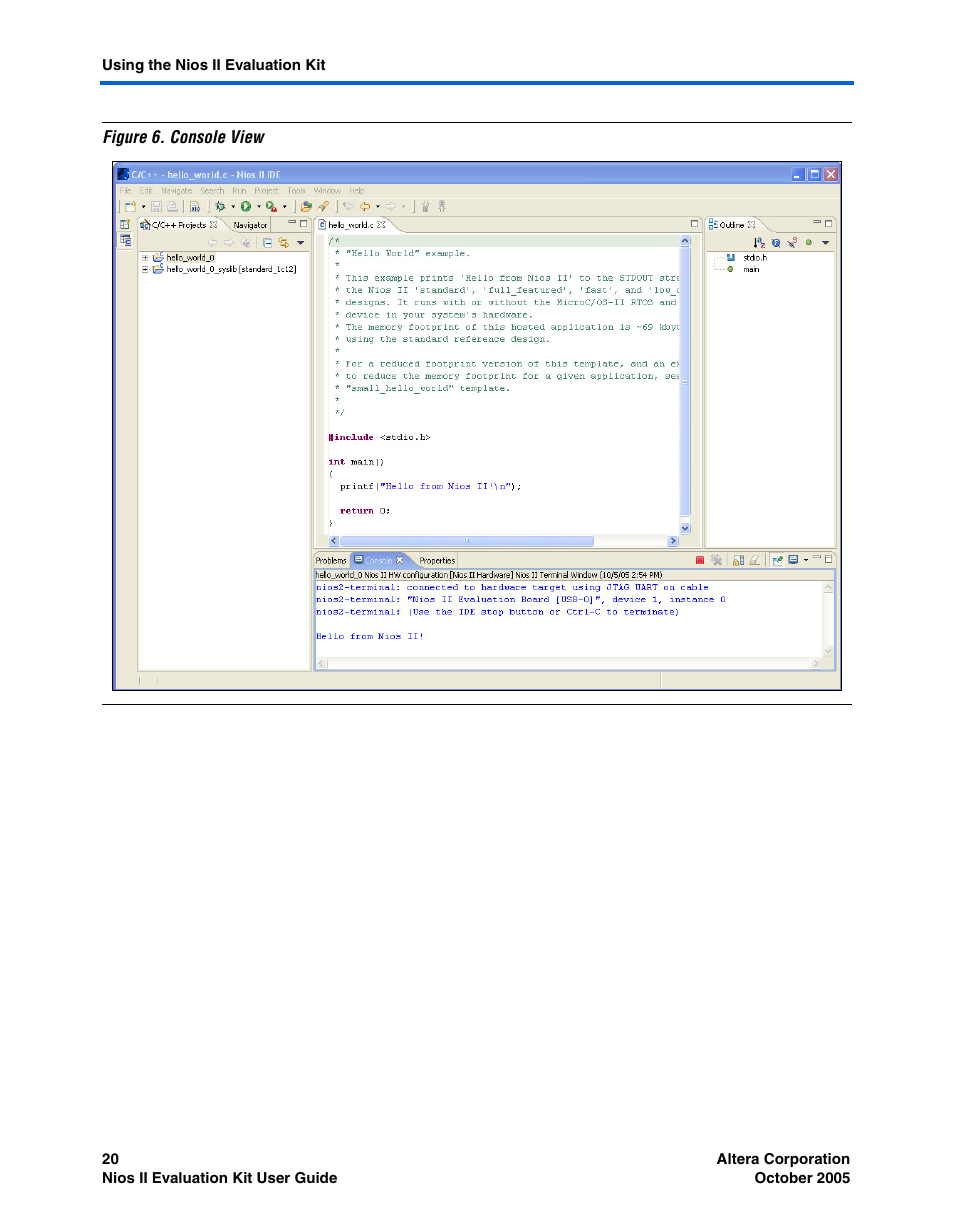Screen dimensions: 954x1227
Task: Expand the hello_world_0_syslib project node
Action: pyautogui.click(x=145, y=269)
